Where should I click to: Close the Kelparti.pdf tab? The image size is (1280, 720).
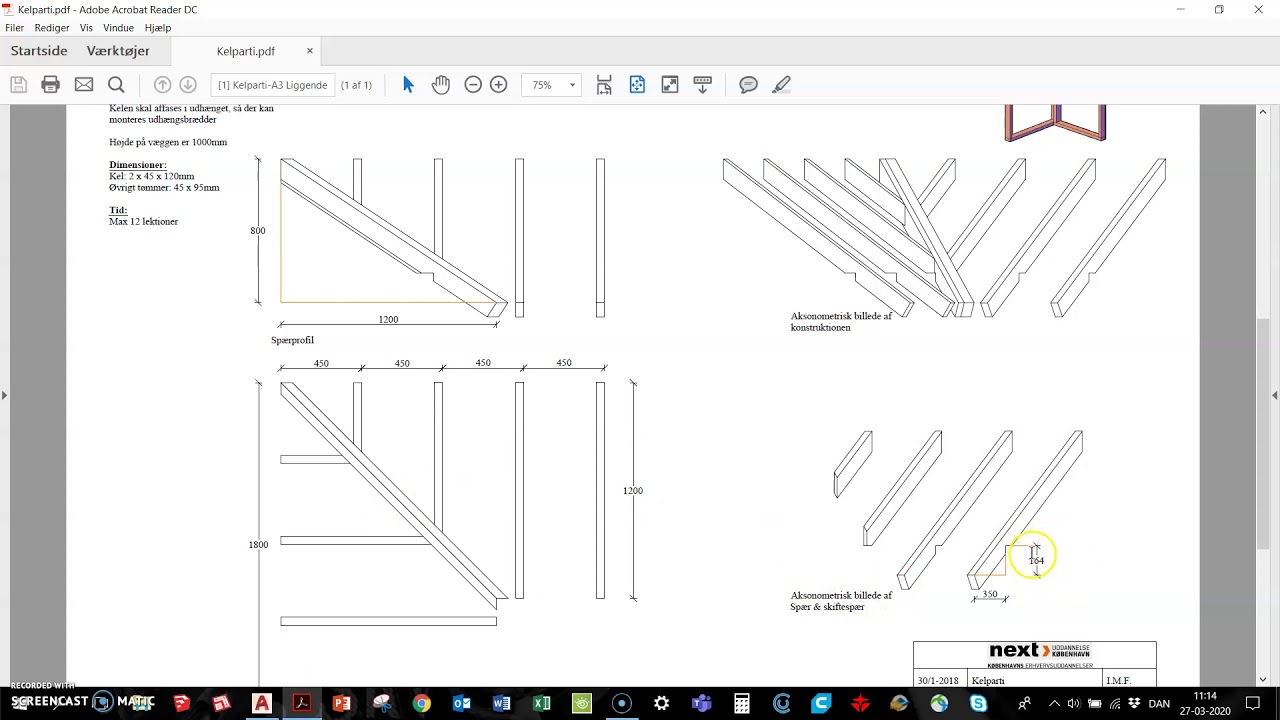pyautogui.click(x=309, y=51)
